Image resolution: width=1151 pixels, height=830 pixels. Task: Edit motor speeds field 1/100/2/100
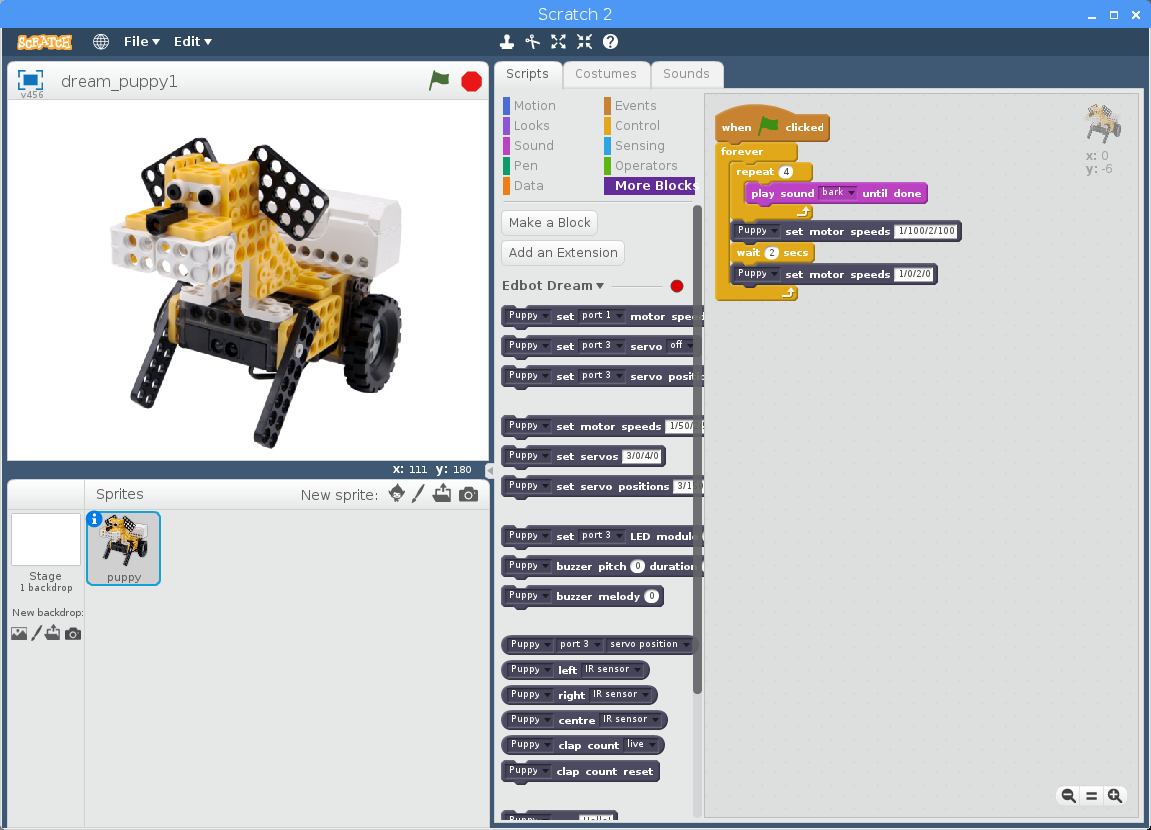pos(926,231)
